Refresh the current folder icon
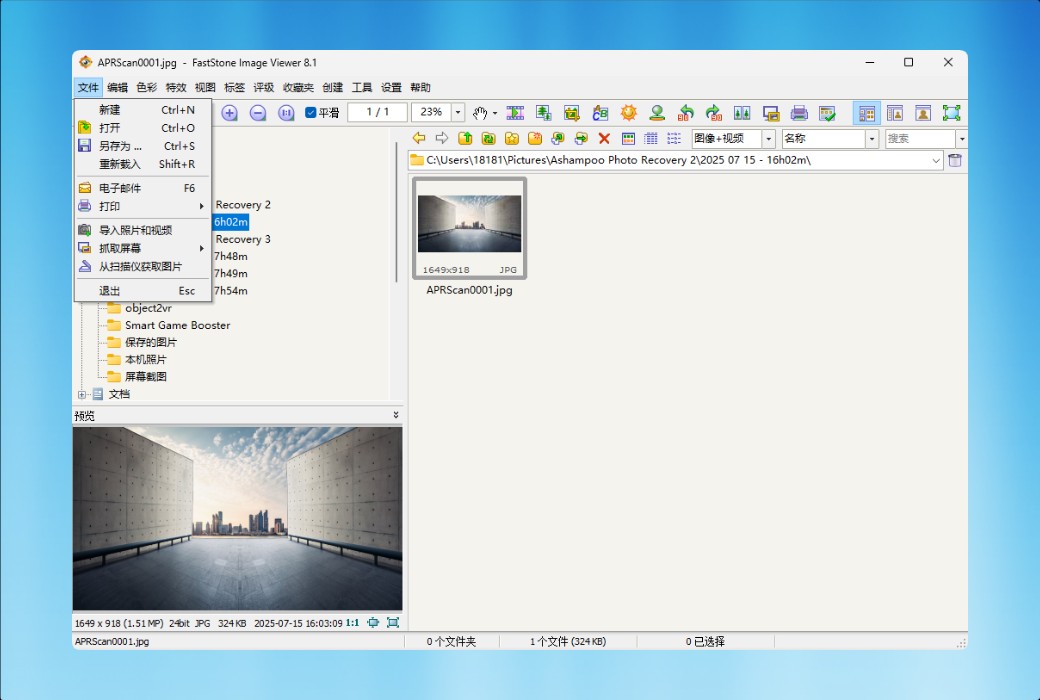Screen dimensions: 1040x700 489,138
